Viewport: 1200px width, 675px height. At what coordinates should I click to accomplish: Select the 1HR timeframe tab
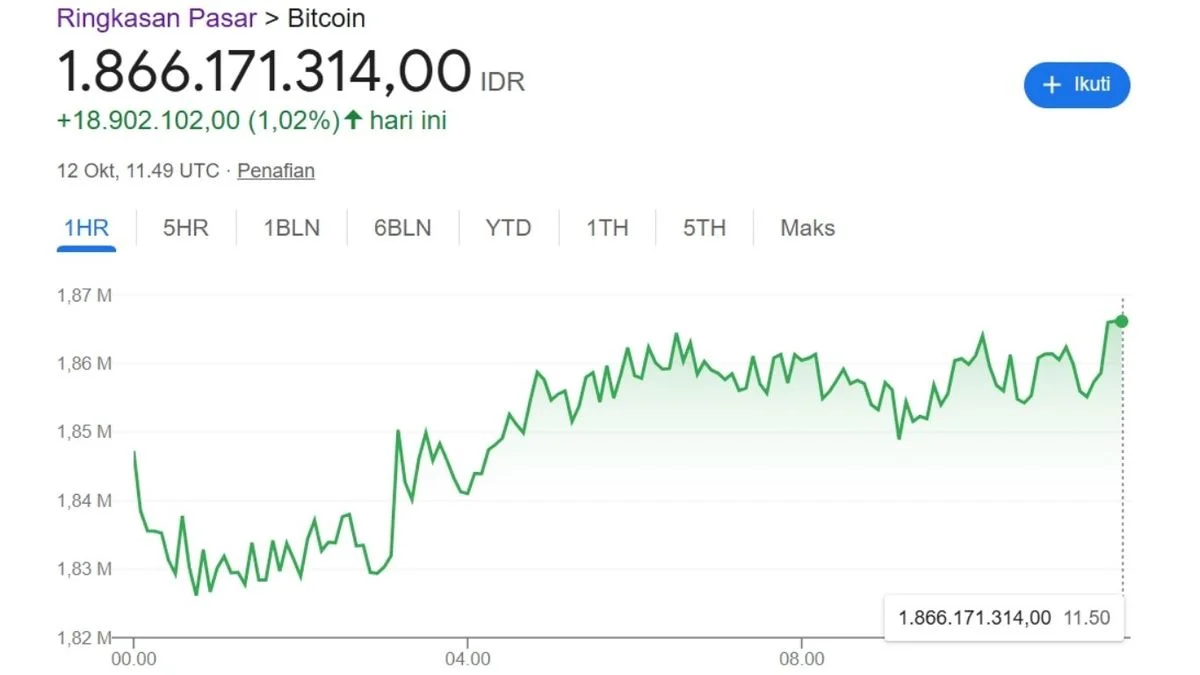[86, 228]
